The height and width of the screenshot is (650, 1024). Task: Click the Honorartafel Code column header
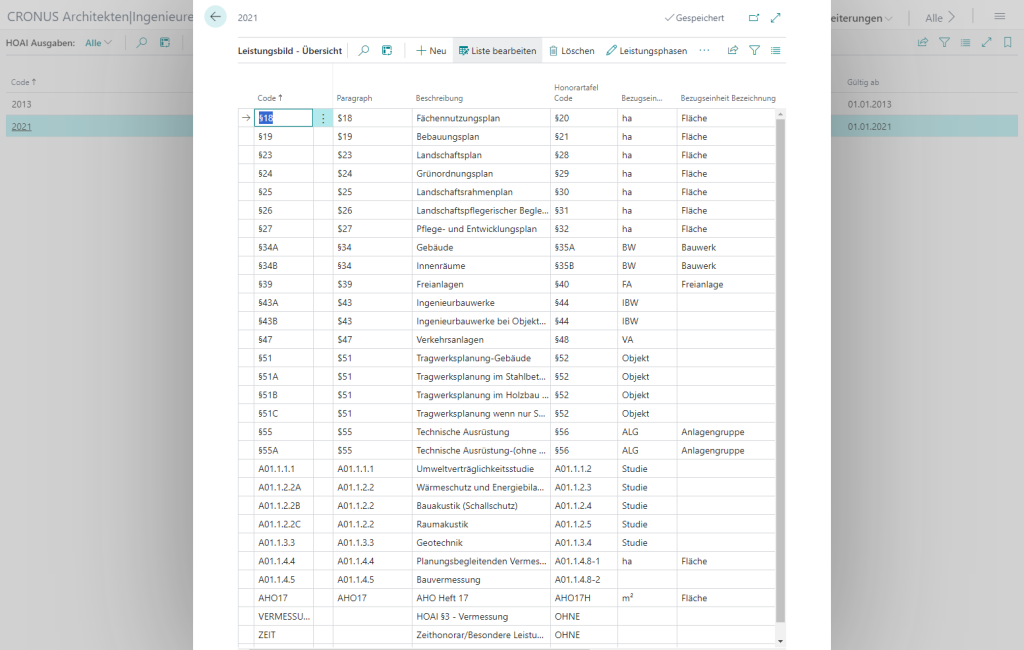coord(576,93)
